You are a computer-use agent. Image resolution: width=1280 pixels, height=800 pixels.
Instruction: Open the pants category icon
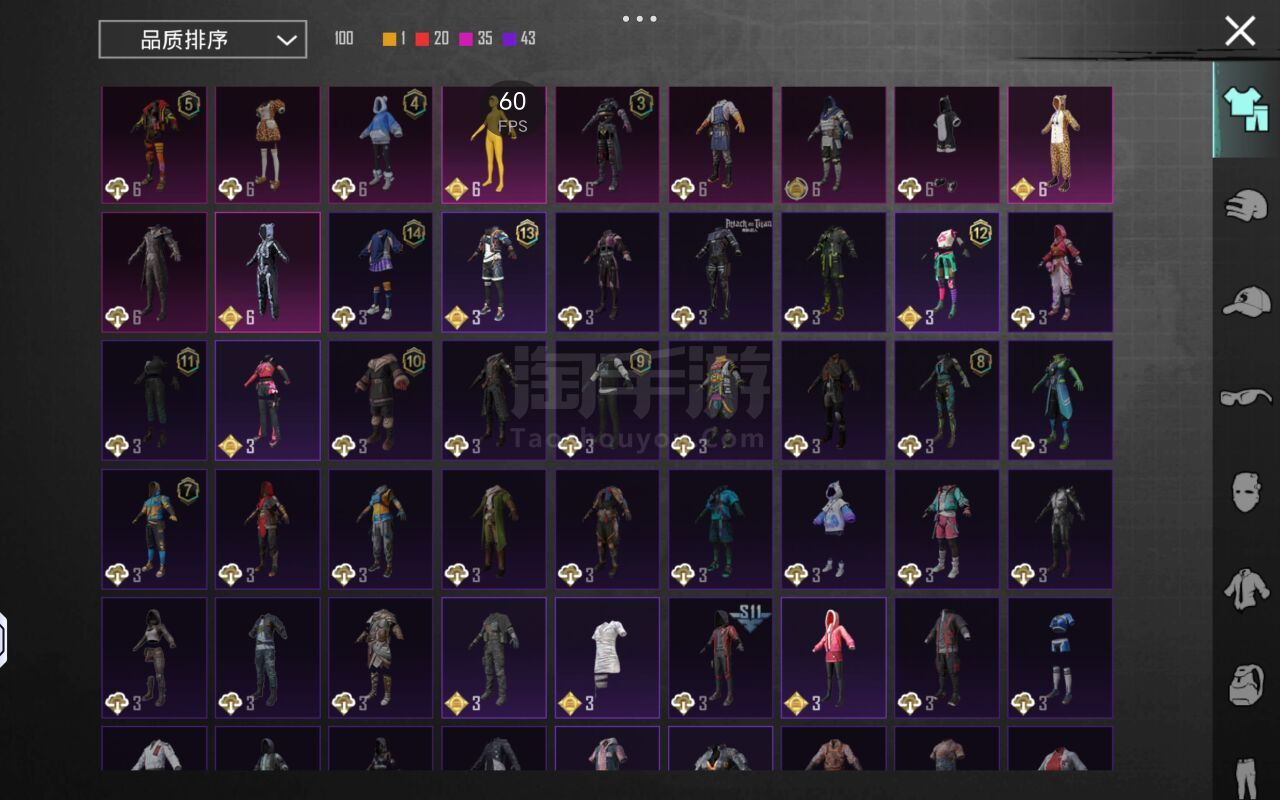pos(1246,777)
